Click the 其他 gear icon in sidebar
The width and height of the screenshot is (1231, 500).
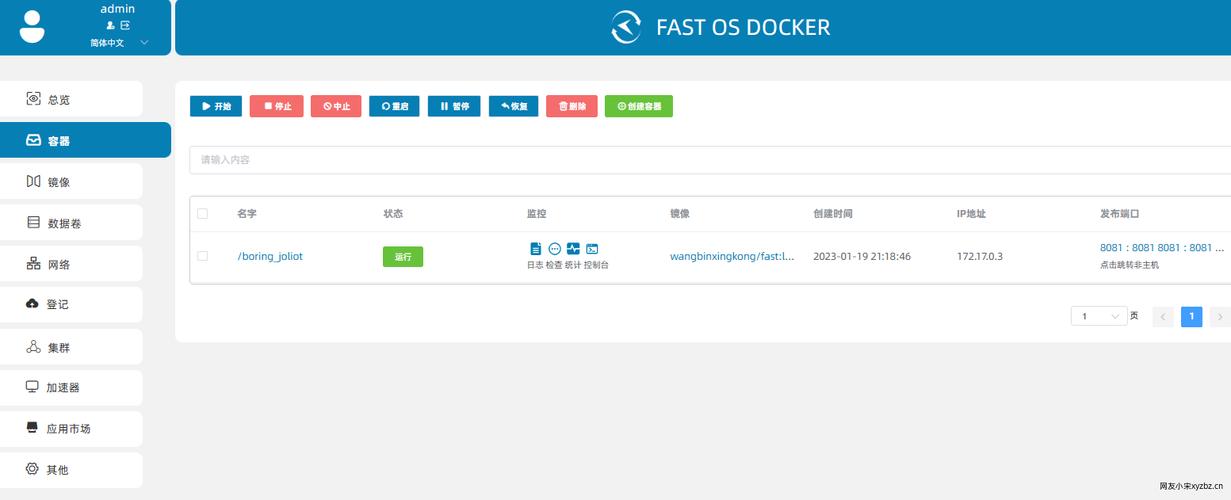pos(32,469)
